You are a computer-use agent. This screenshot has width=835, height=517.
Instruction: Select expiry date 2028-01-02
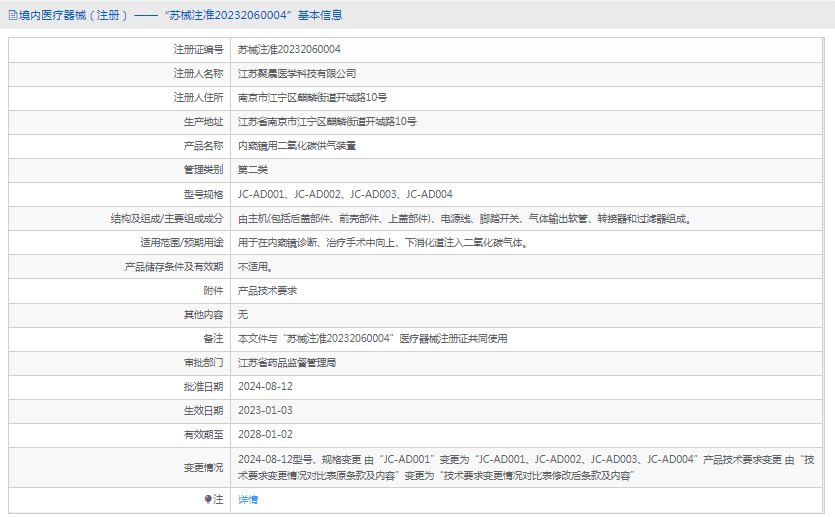pos(265,434)
